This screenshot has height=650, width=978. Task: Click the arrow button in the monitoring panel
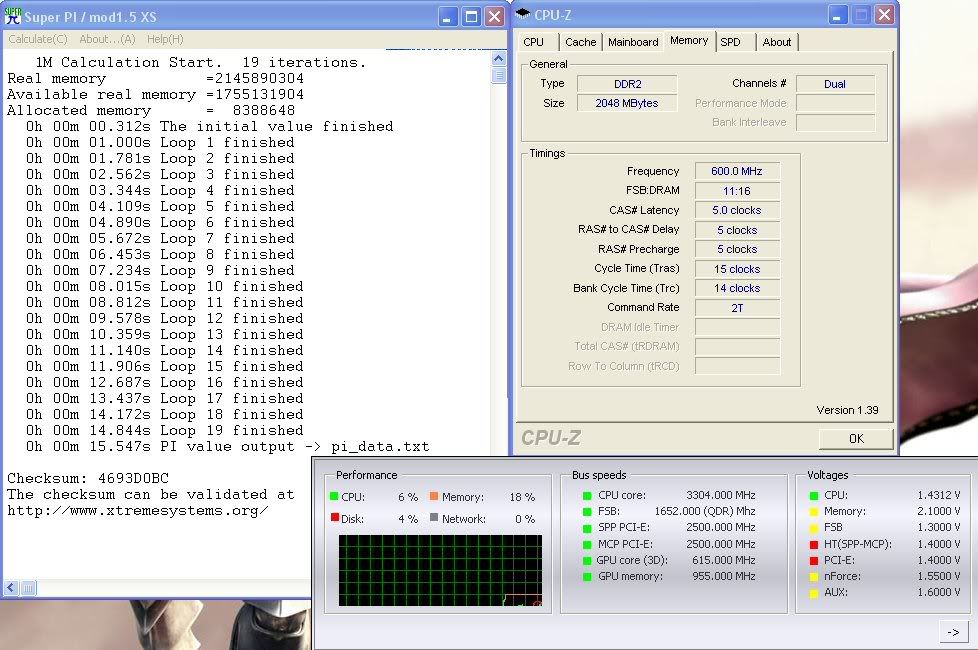(x=953, y=632)
